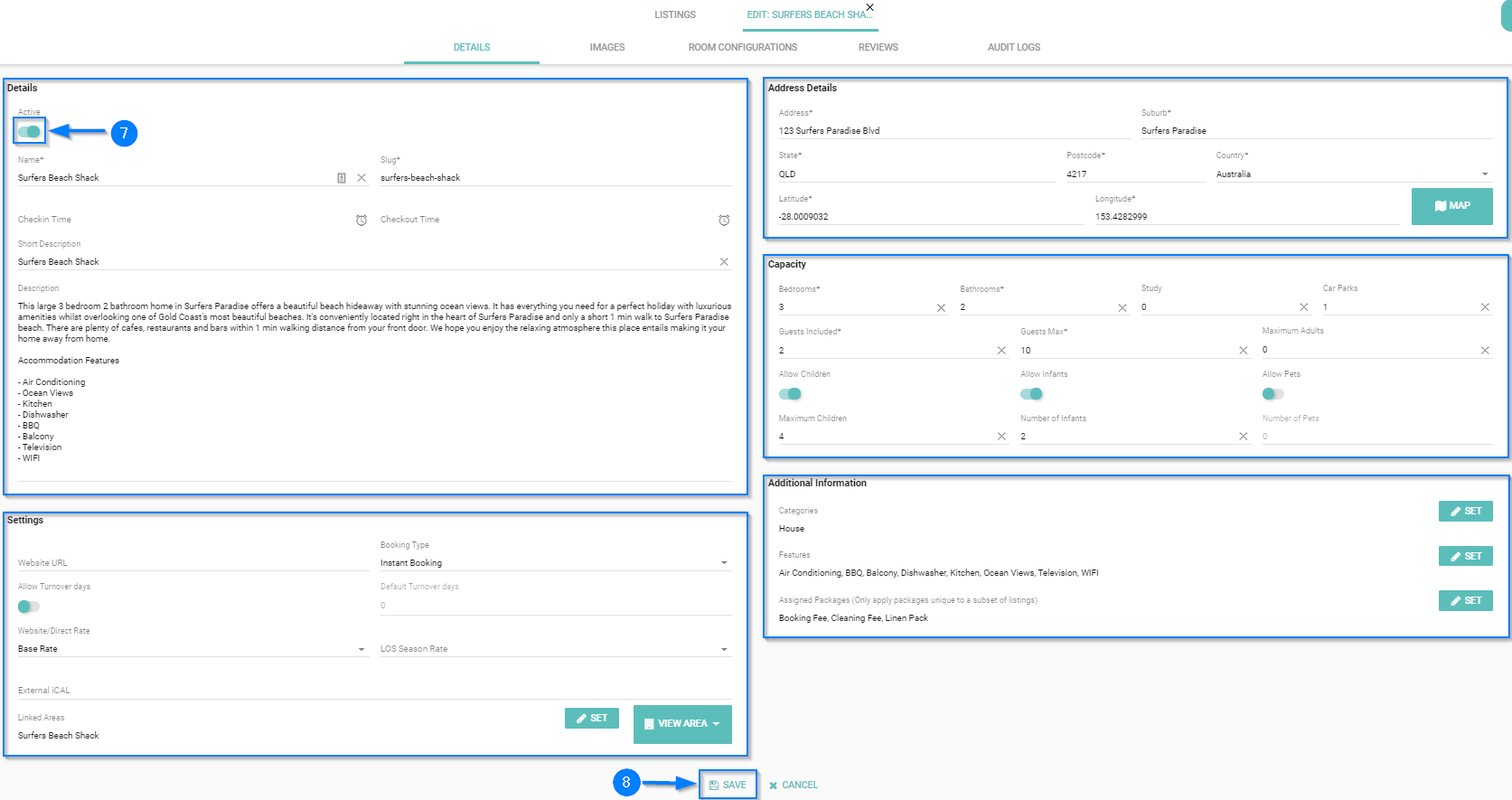This screenshot has width=1512, height=800.
Task: Open the Room Configurations tab
Action: point(742,47)
